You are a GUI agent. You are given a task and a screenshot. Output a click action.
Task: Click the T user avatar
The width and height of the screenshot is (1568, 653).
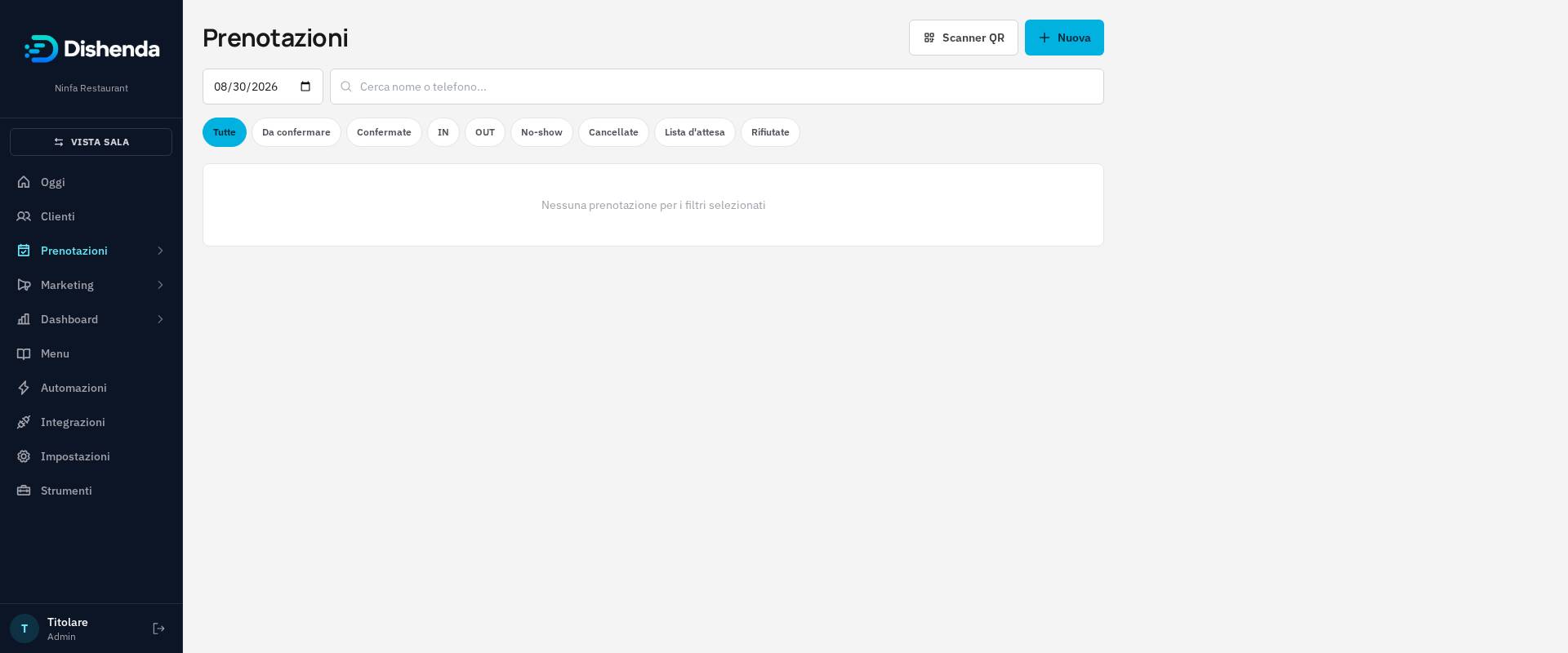pos(24,629)
